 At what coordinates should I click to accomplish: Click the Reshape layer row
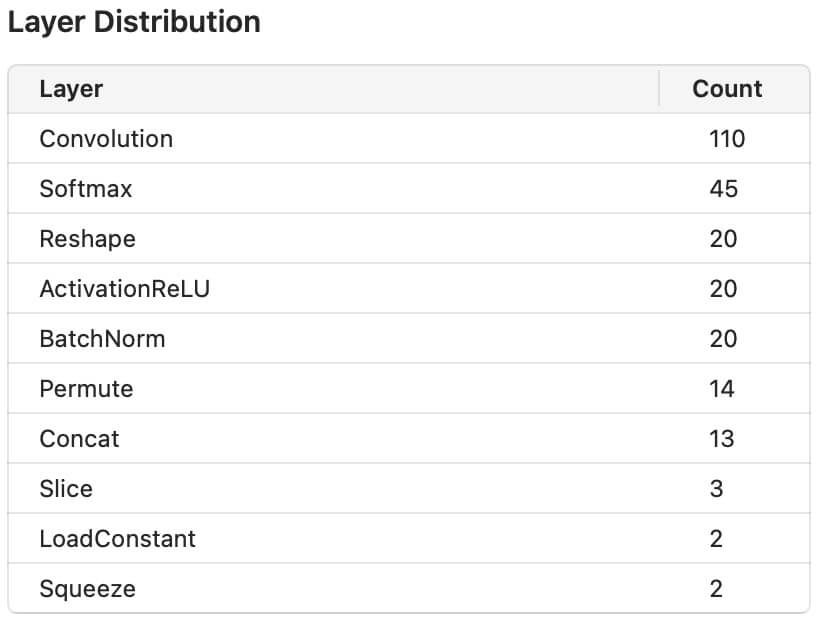(x=409, y=239)
